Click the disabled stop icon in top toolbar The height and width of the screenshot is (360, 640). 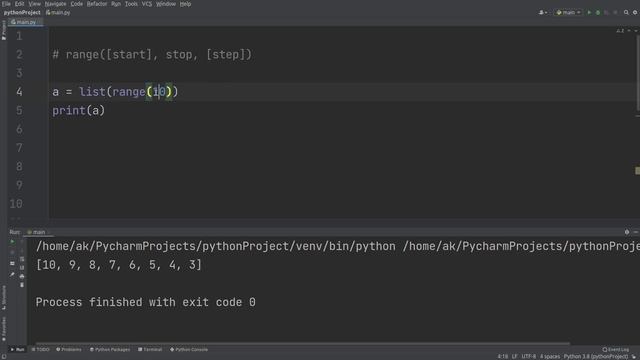[x=615, y=13]
